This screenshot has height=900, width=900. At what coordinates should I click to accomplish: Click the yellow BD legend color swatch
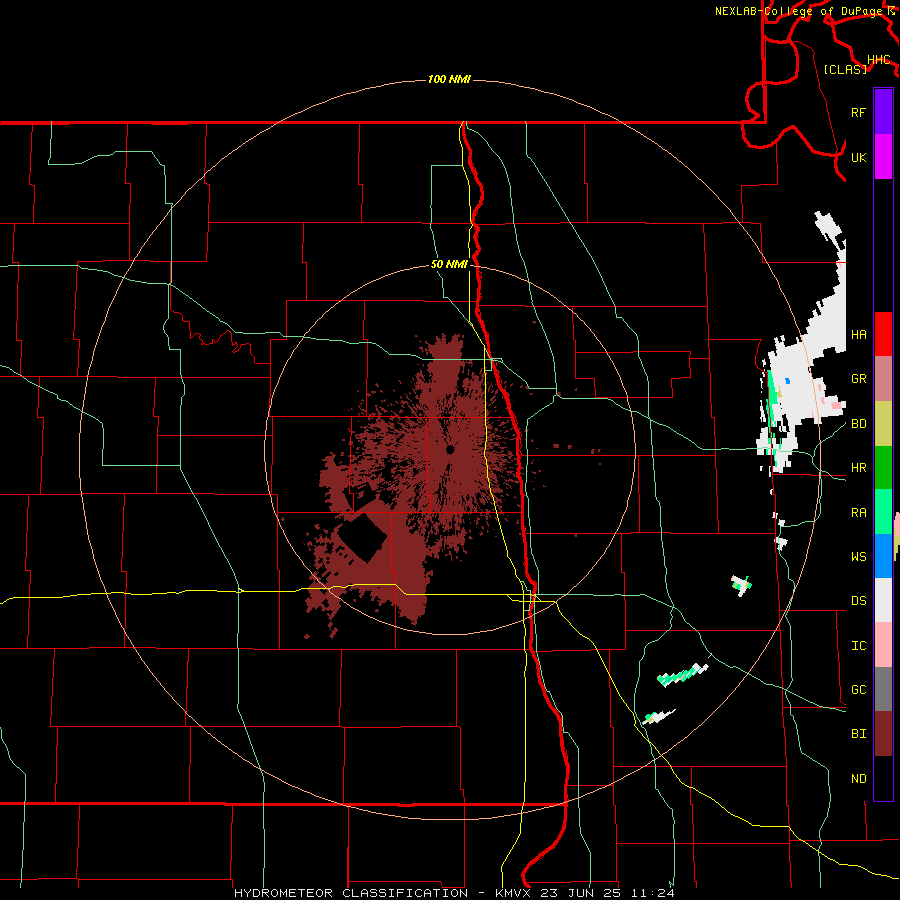click(883, 424)
